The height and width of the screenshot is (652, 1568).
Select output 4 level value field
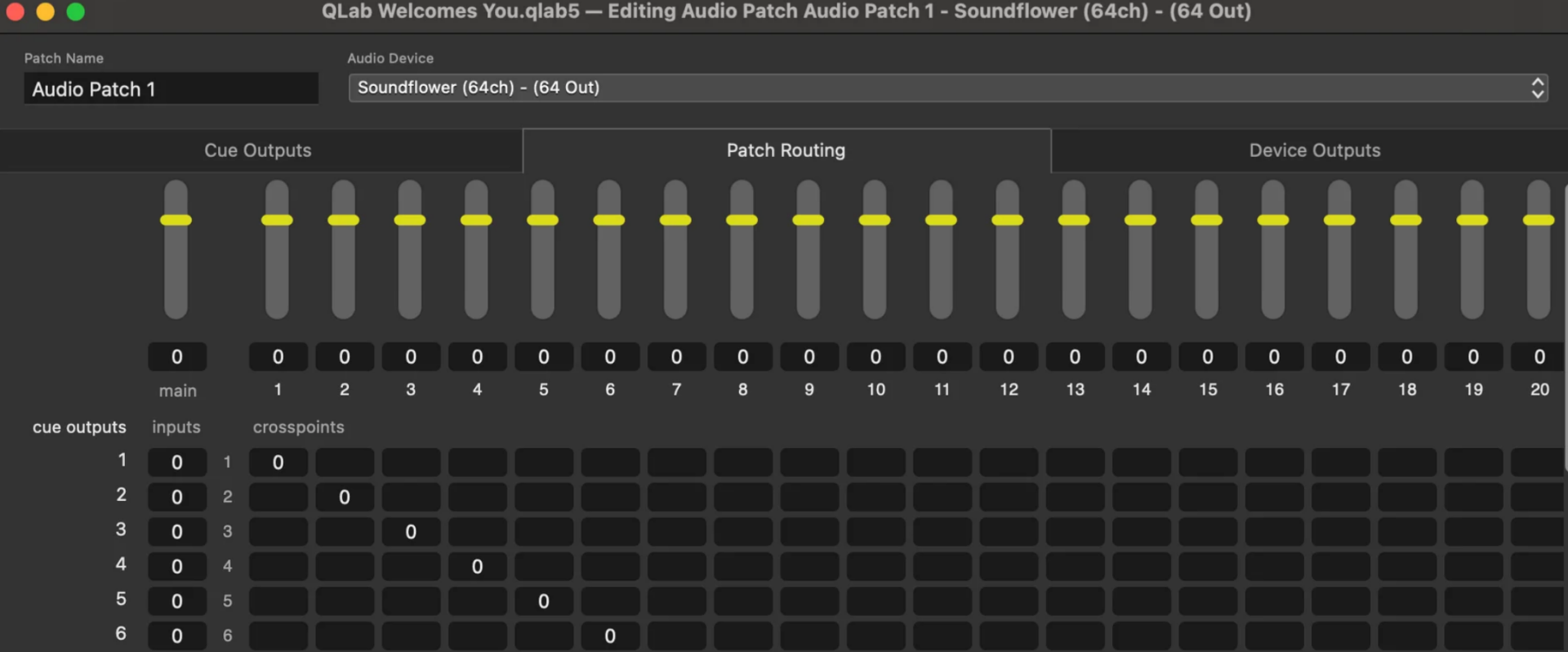click(x=478, y=357)
